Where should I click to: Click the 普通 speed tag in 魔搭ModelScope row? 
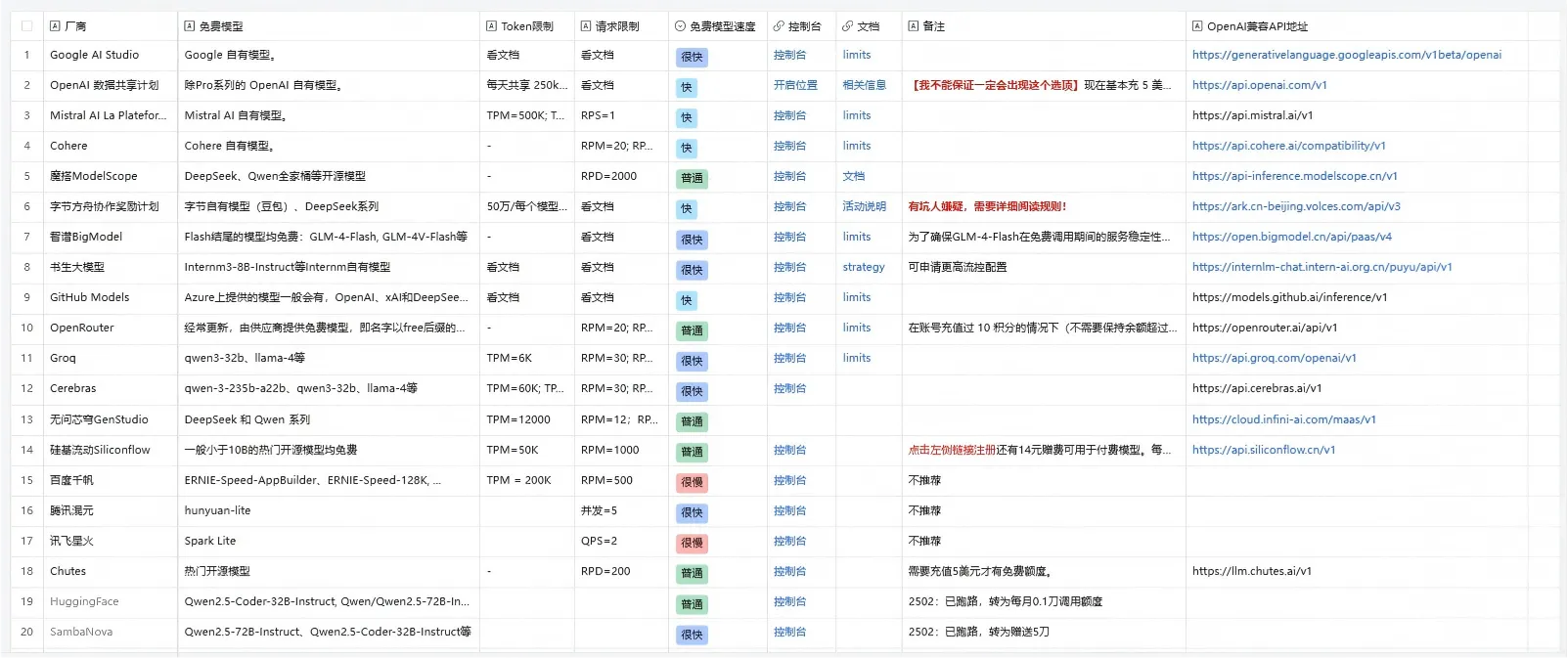(x=692, y=179)
